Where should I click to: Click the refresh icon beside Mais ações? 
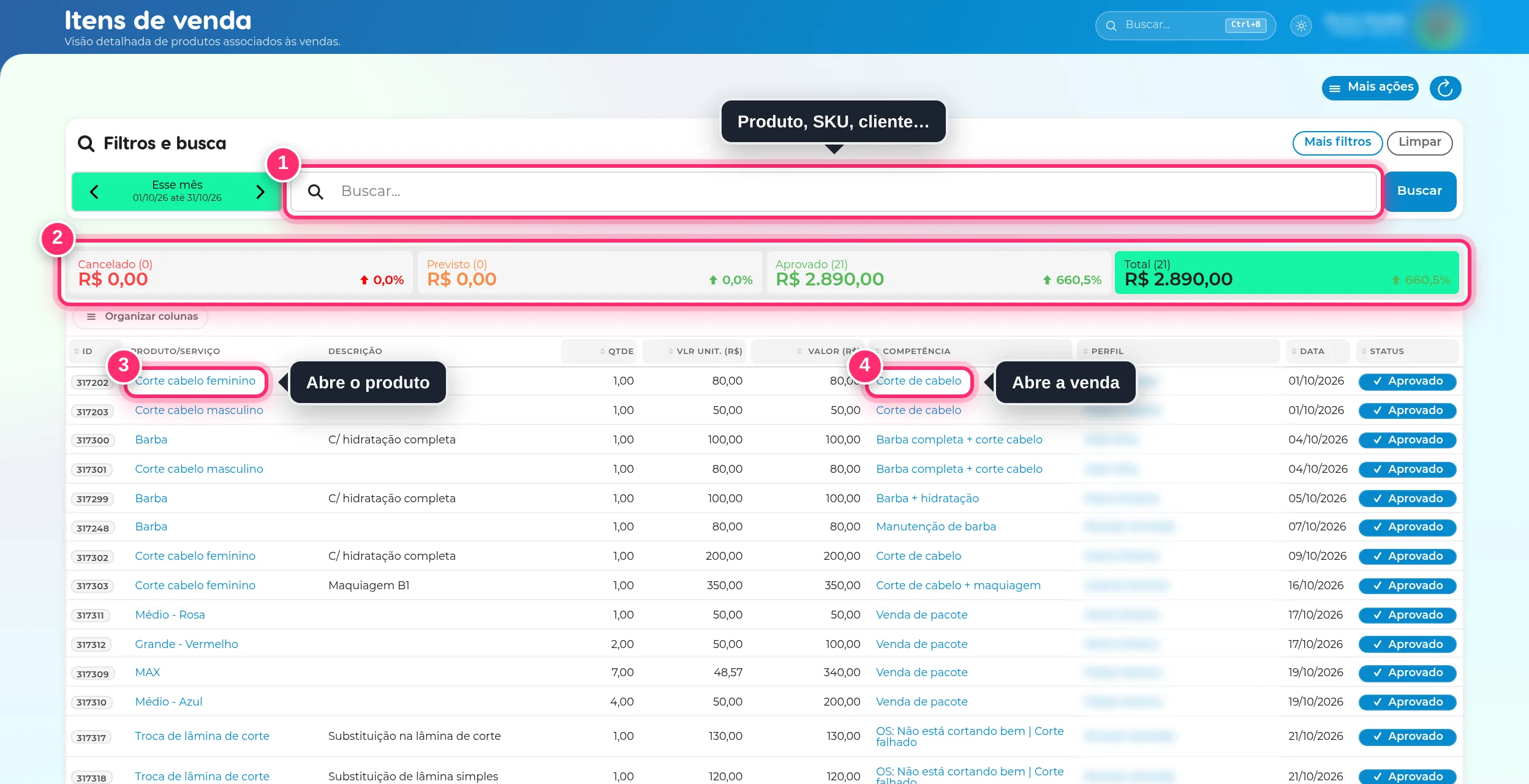[1445, 88]
